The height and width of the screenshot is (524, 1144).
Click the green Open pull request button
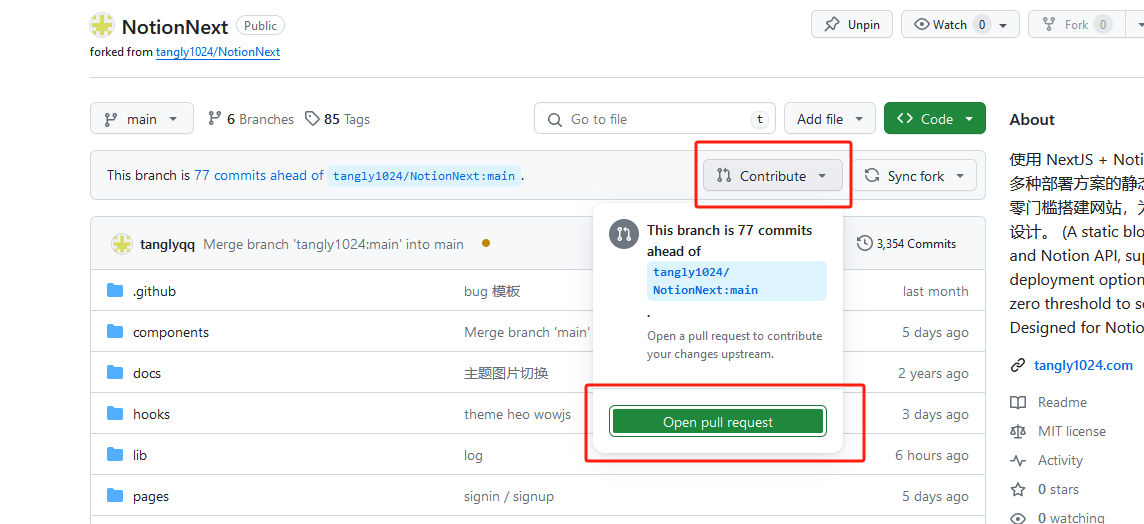[x=718, y=422]
